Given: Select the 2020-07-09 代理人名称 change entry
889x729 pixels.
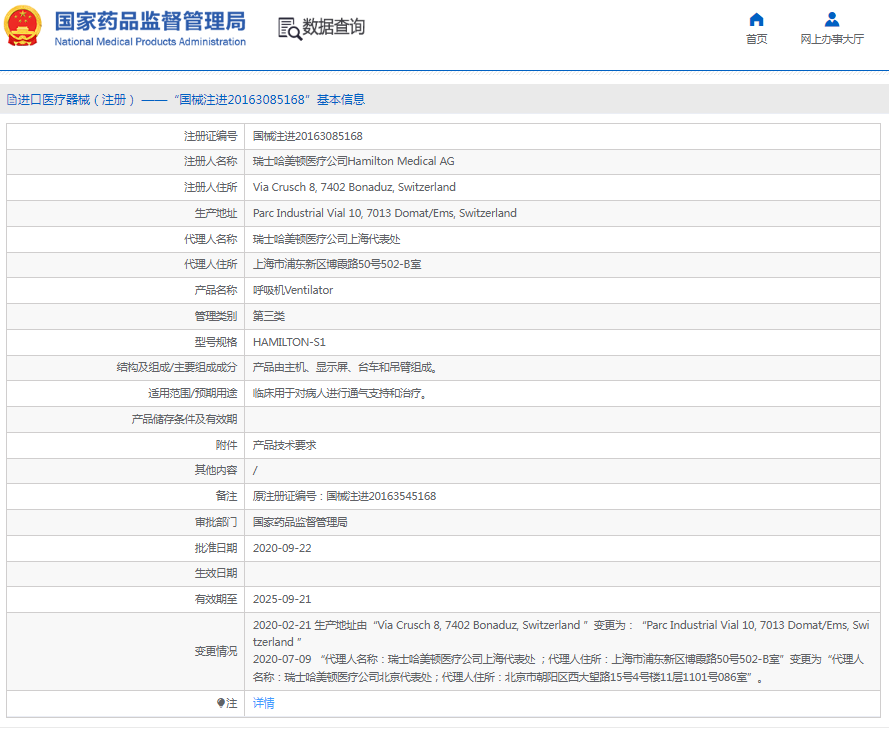Looking at the screenshot, I should 558,668.
